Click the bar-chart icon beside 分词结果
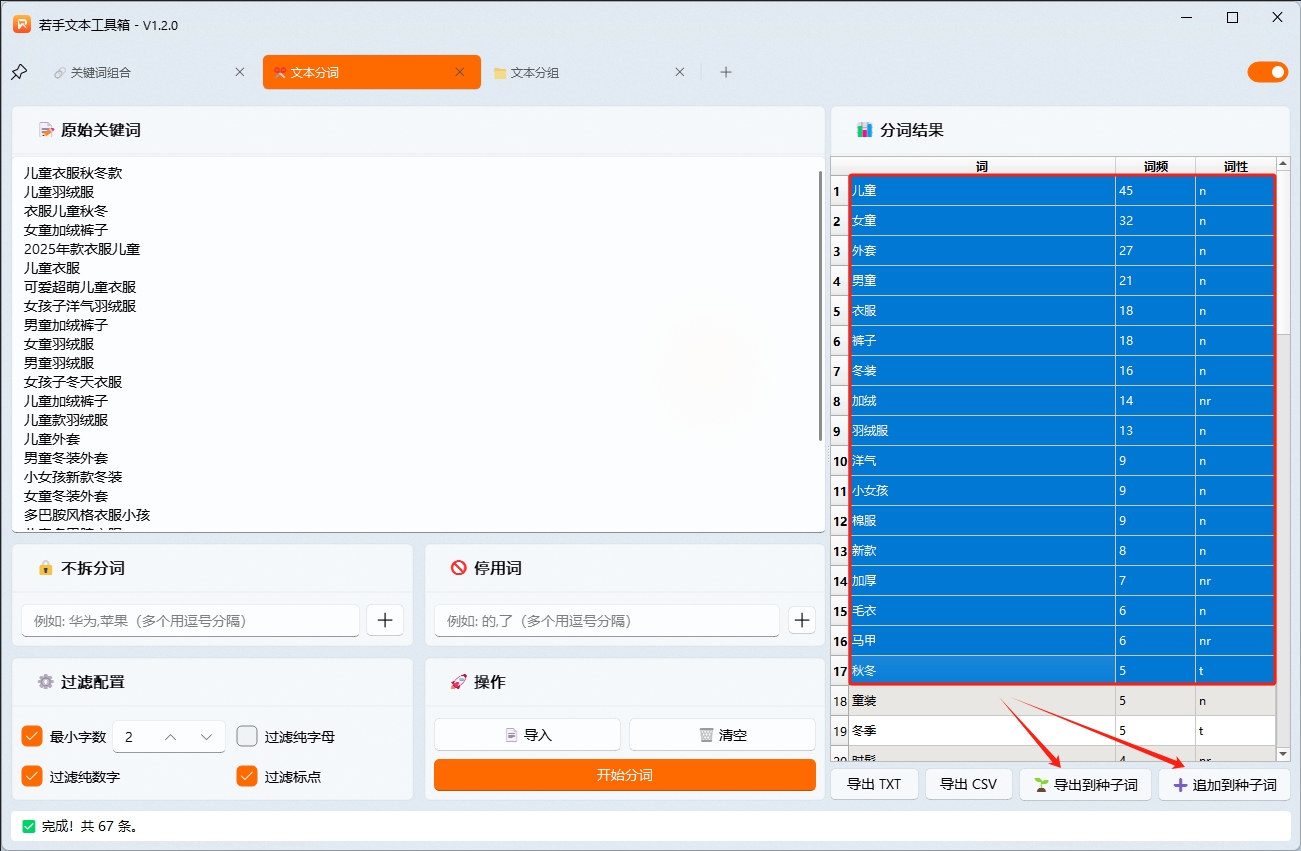This screenshot has height=851, width=1301. pos(864,129)
